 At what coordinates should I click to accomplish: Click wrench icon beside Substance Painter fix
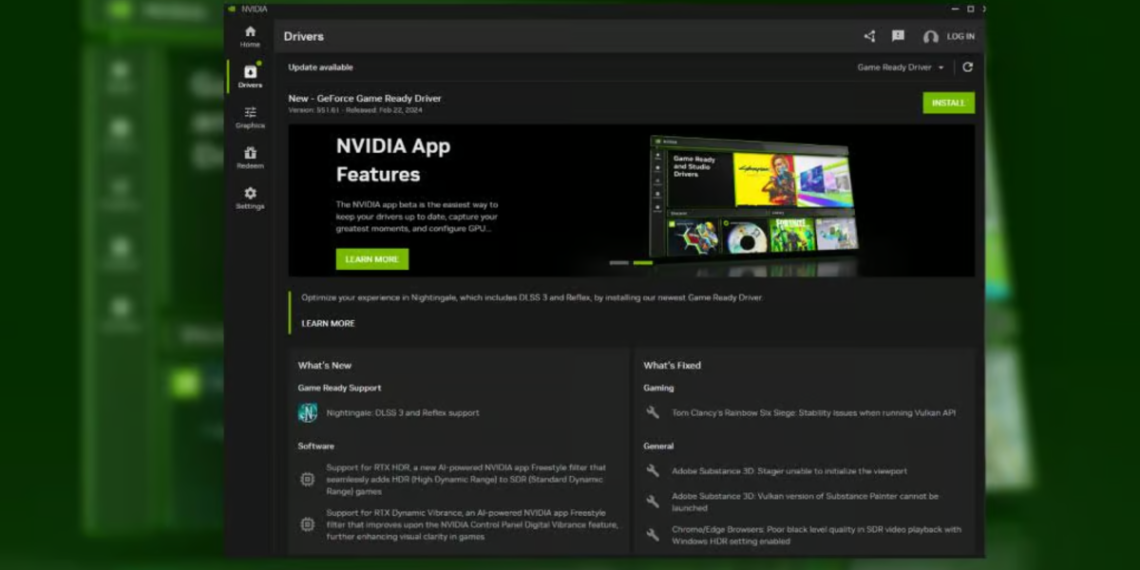tap(653, 501)
